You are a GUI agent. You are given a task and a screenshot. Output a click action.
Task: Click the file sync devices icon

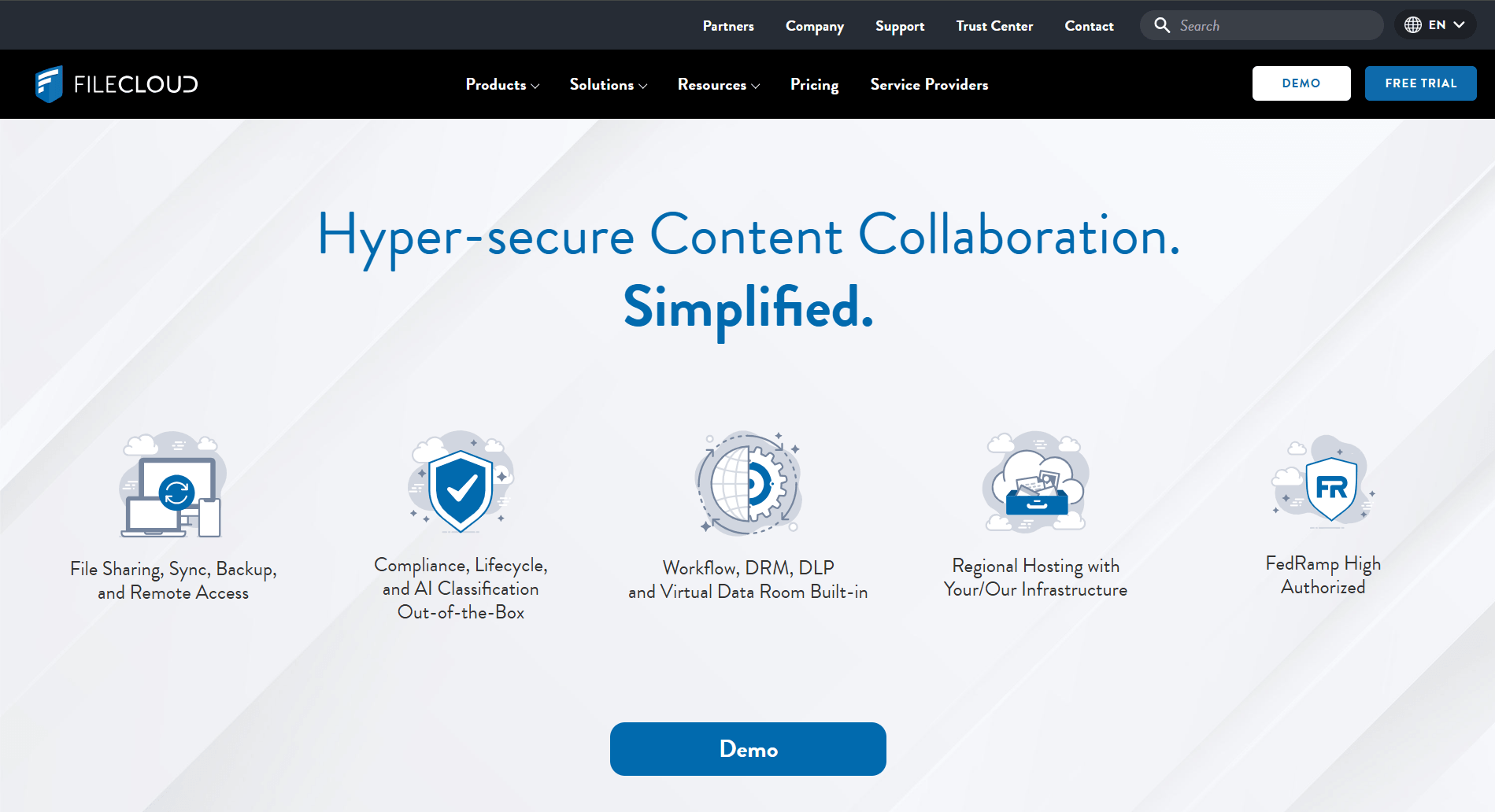173,485
